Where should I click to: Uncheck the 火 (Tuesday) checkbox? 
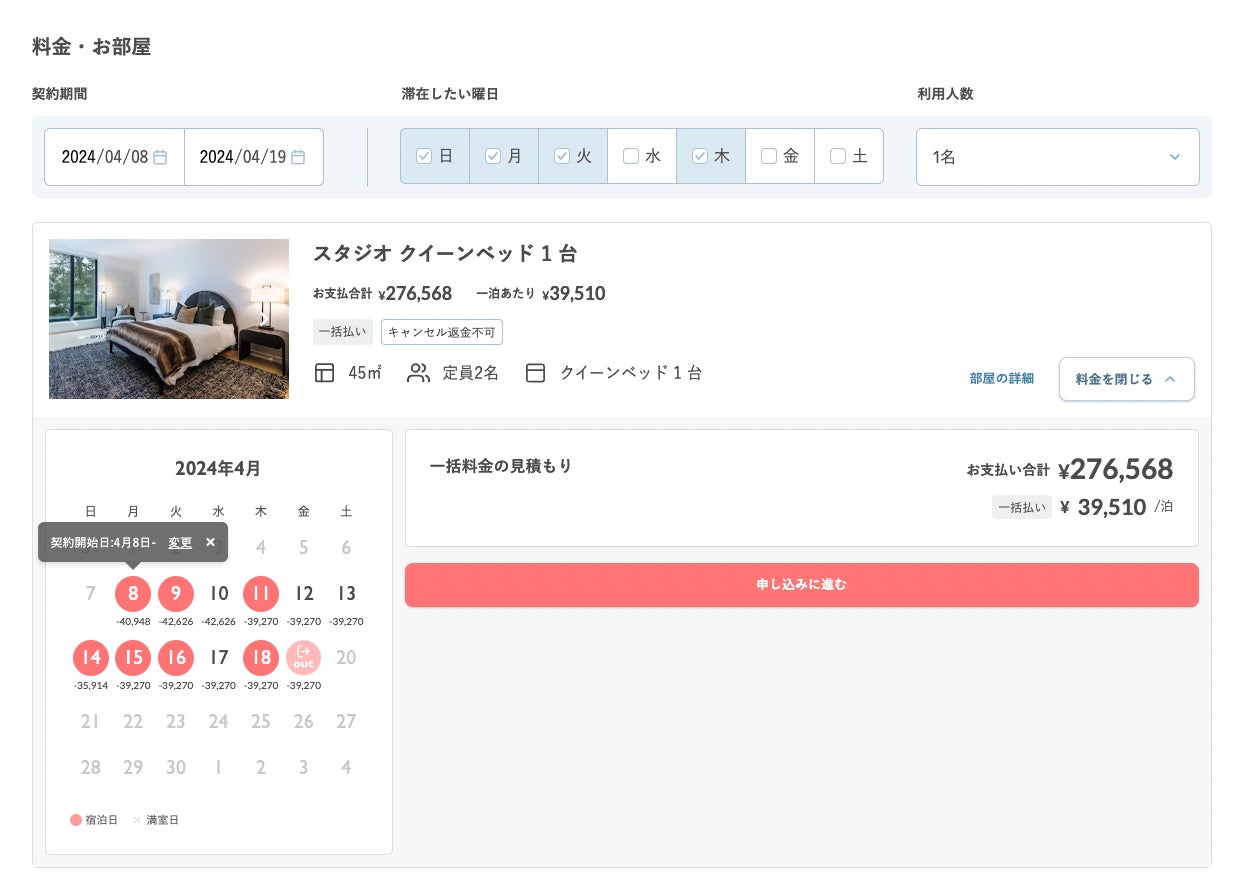pyautogui.click(x=562, y=156)
